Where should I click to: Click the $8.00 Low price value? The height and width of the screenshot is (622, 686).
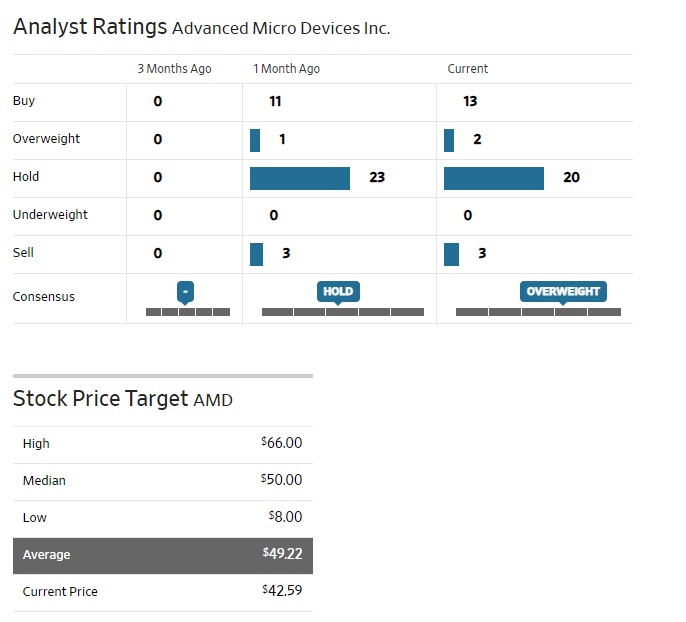(x=285, y=517)
